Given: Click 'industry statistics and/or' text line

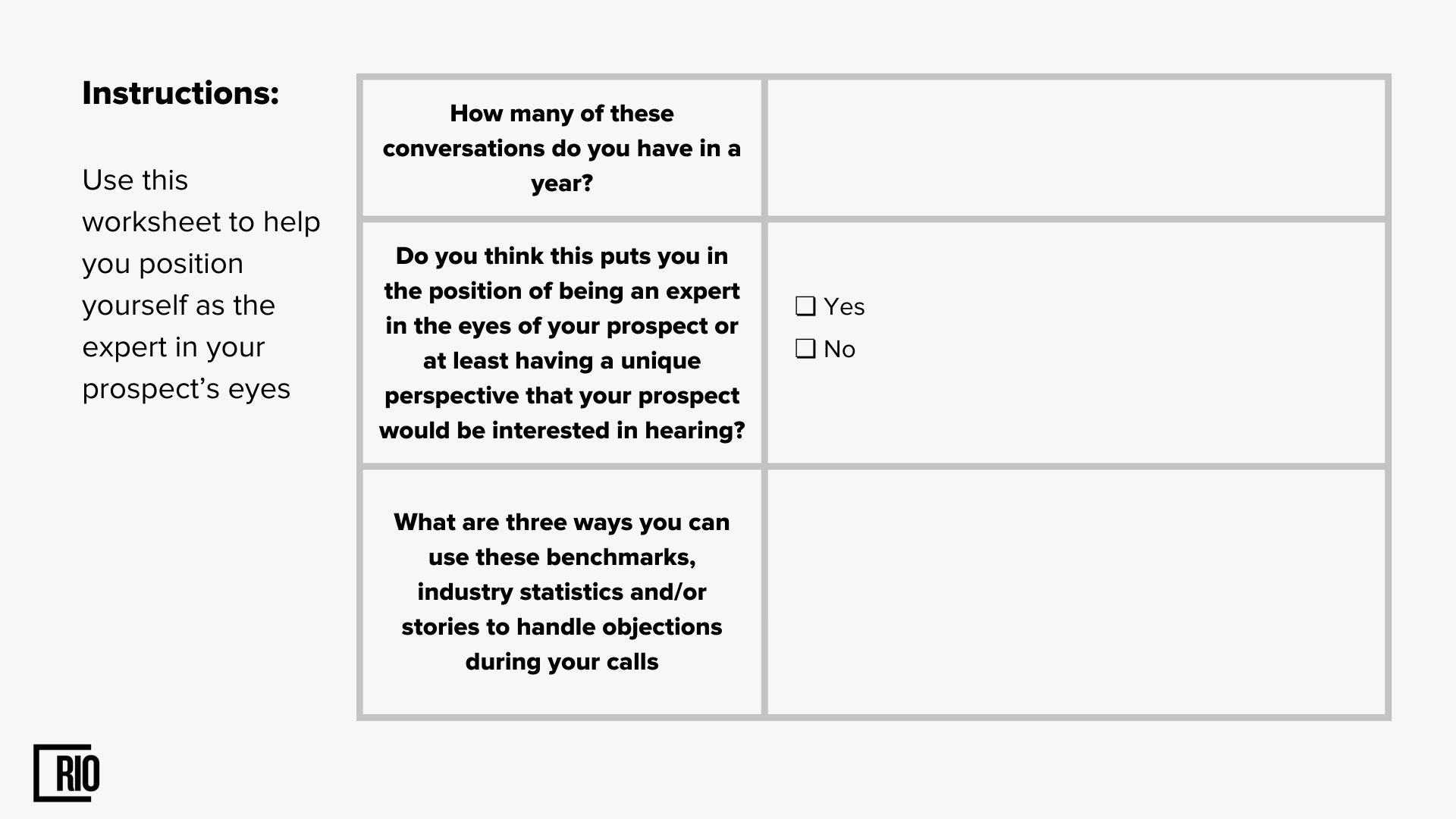Looking at the screenshot, I should [x=562, y=591].
